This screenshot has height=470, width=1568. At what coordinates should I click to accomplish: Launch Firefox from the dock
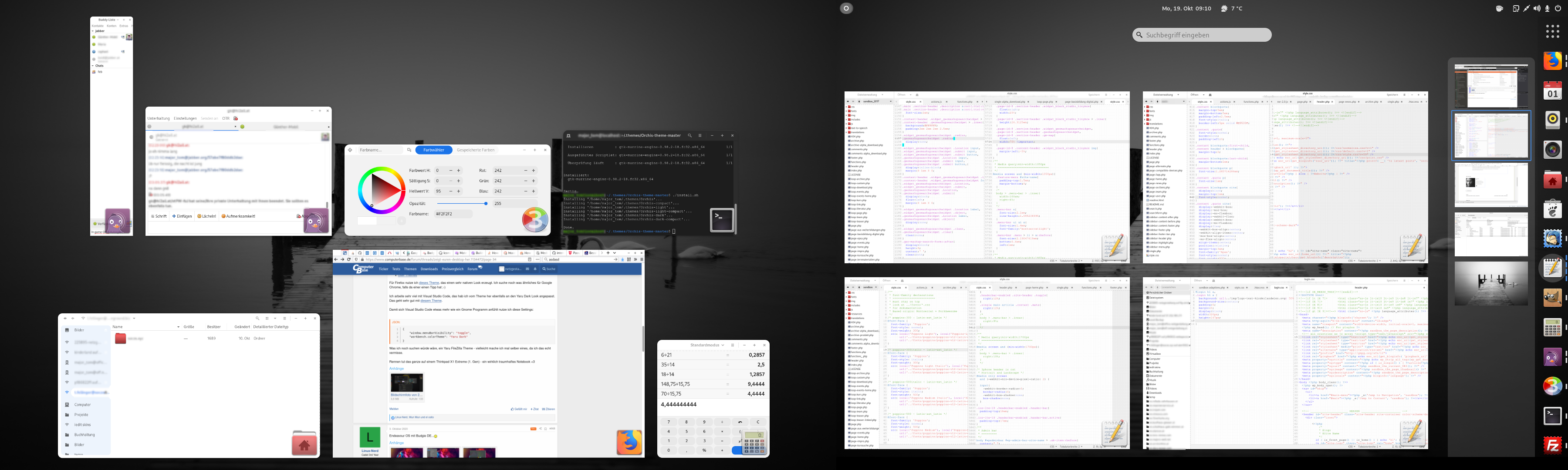(1552, 61)
